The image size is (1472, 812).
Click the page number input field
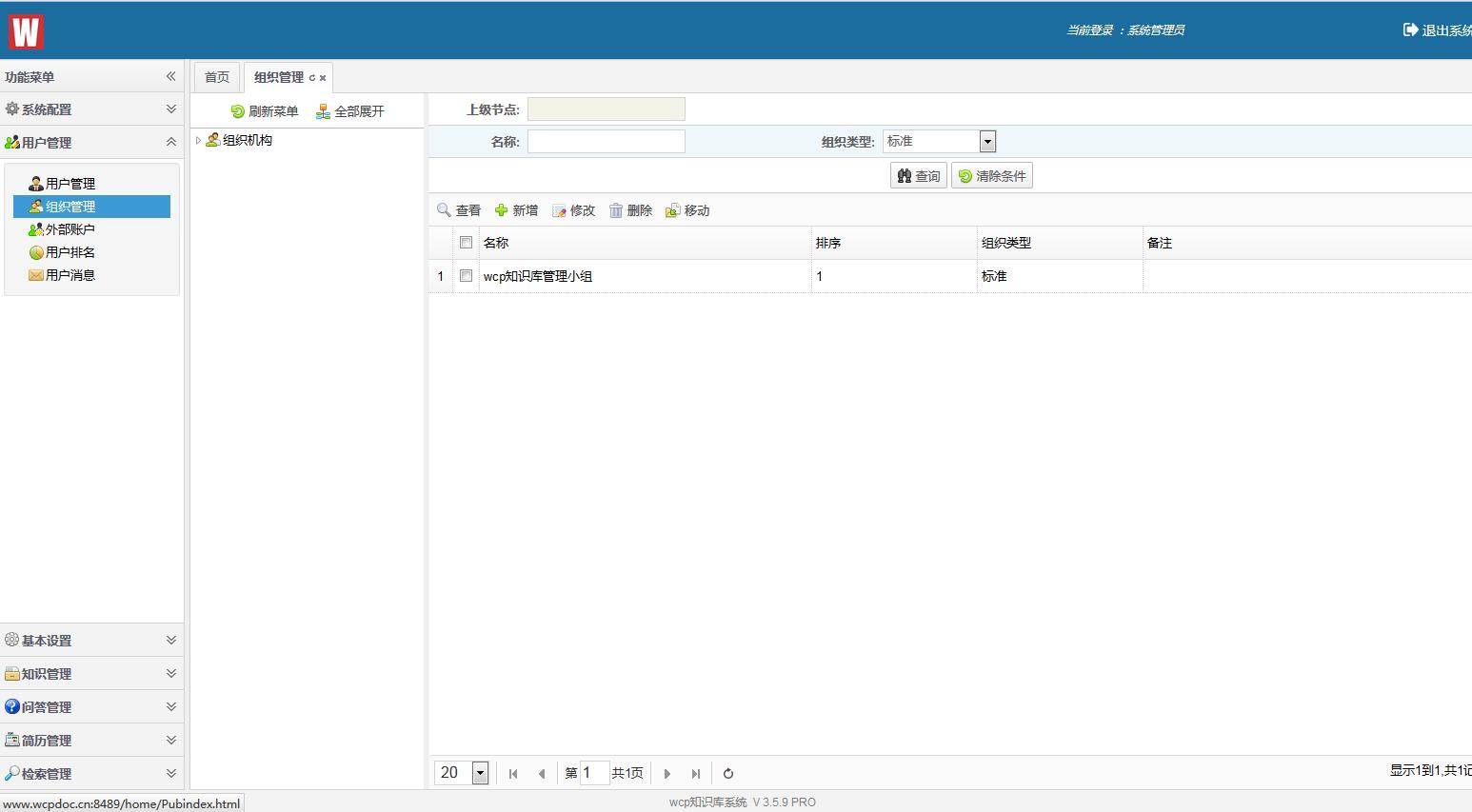click(594, 773)
